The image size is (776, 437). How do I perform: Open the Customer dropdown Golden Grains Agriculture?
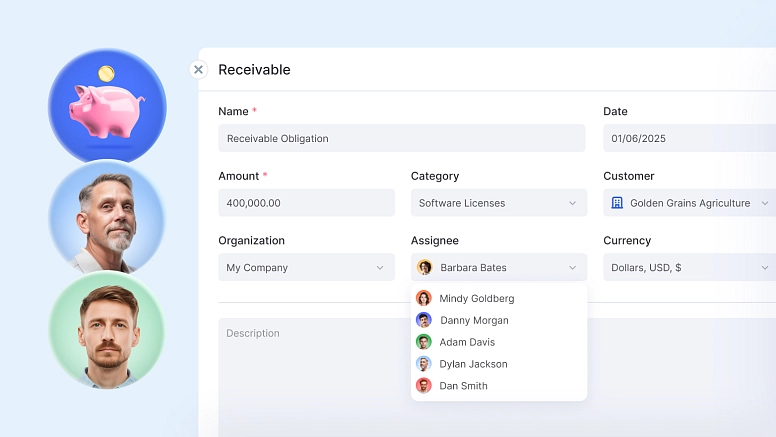pyautogui.click(x=689, y=202)
